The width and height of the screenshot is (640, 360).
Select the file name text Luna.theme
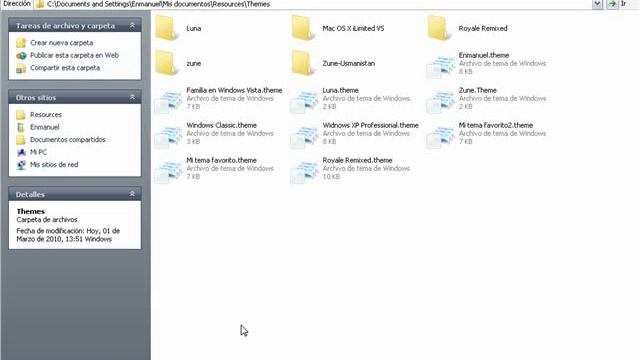coord(340,90)
